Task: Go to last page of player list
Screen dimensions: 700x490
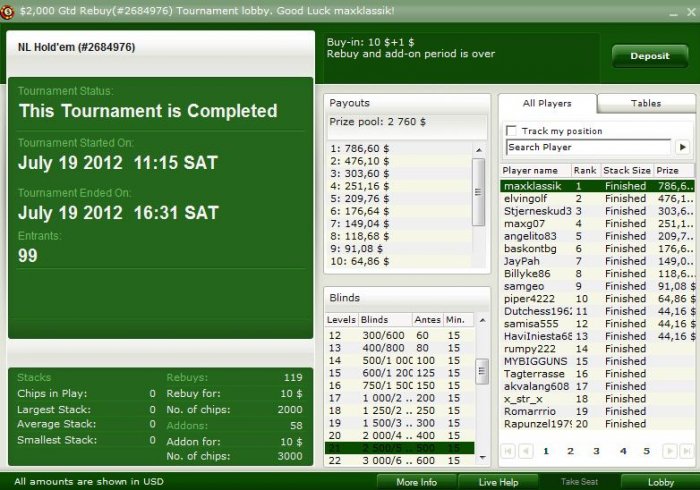Action: pyautogui.click(x=686, y=451)
